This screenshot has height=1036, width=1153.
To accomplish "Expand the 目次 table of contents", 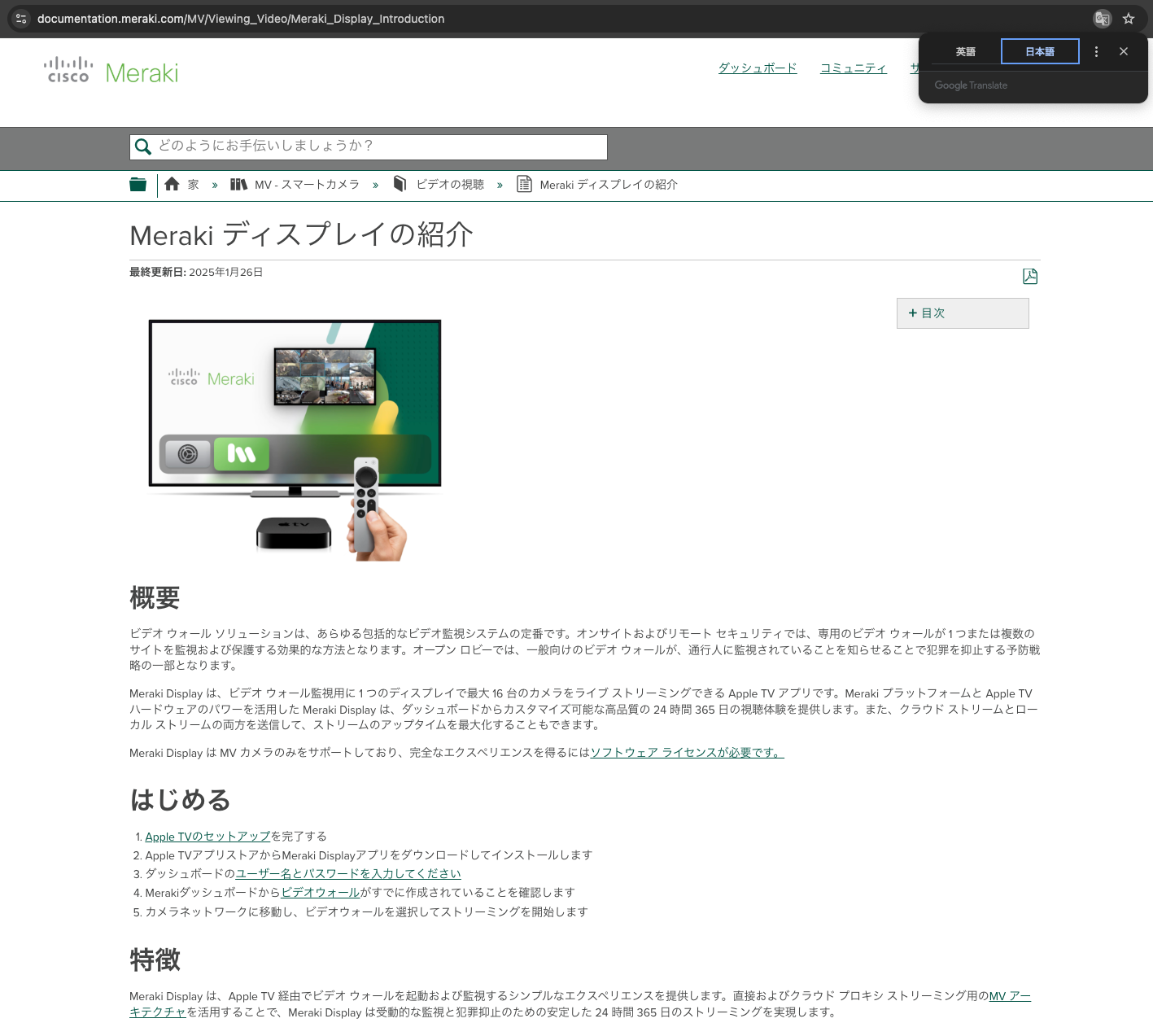I will 963,313.
